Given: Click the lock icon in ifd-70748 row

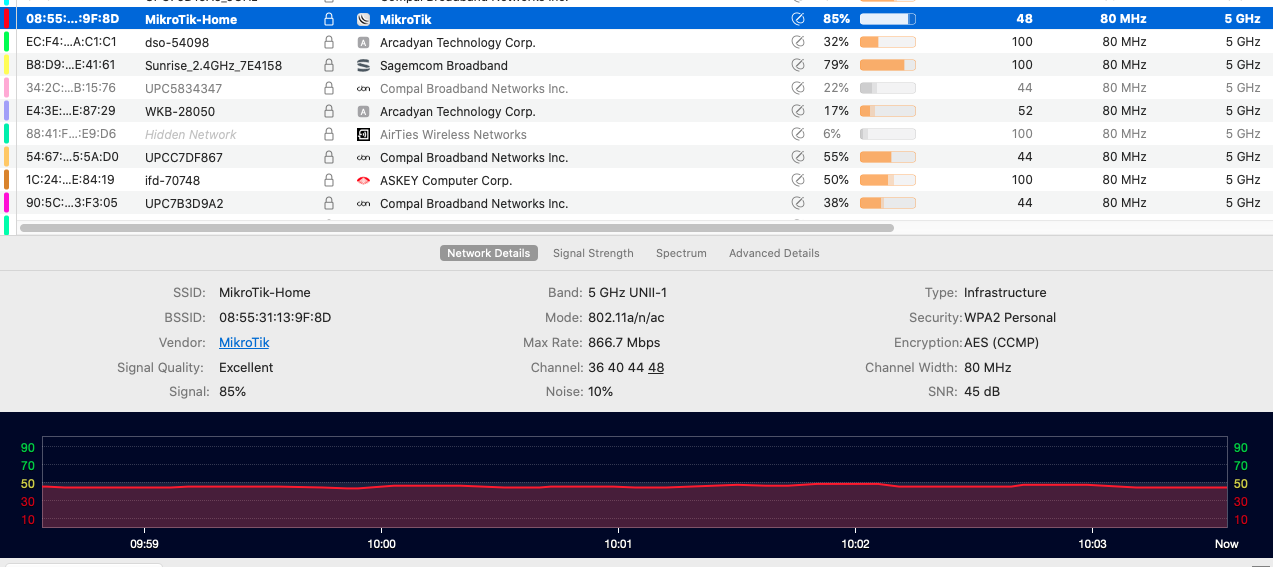Looking at the screenshot, I should [329, 180].
